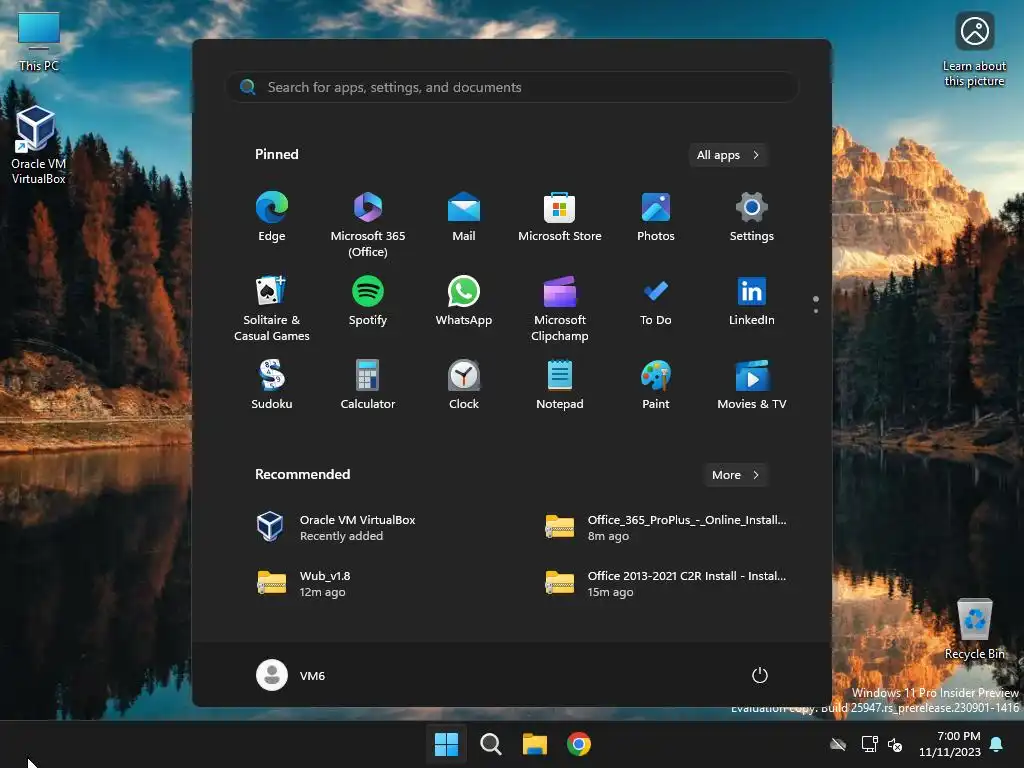Image resolution: width=1024 pixels, height=768 pixels.
Task: Open the VM6 user account menu
Action: pyautogui.click(x=291, y=675)
